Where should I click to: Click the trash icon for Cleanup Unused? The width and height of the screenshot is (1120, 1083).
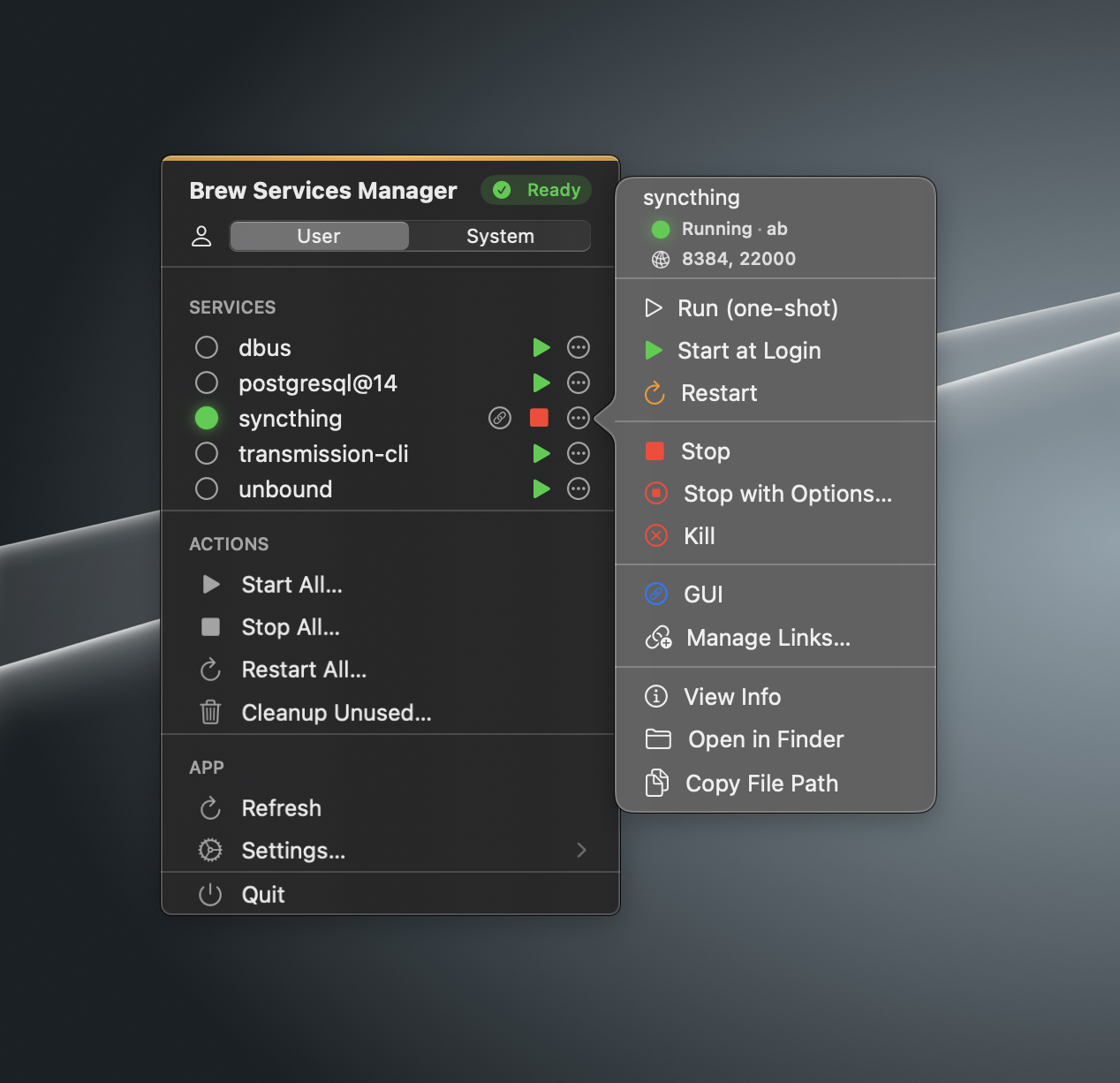[209, 713]
